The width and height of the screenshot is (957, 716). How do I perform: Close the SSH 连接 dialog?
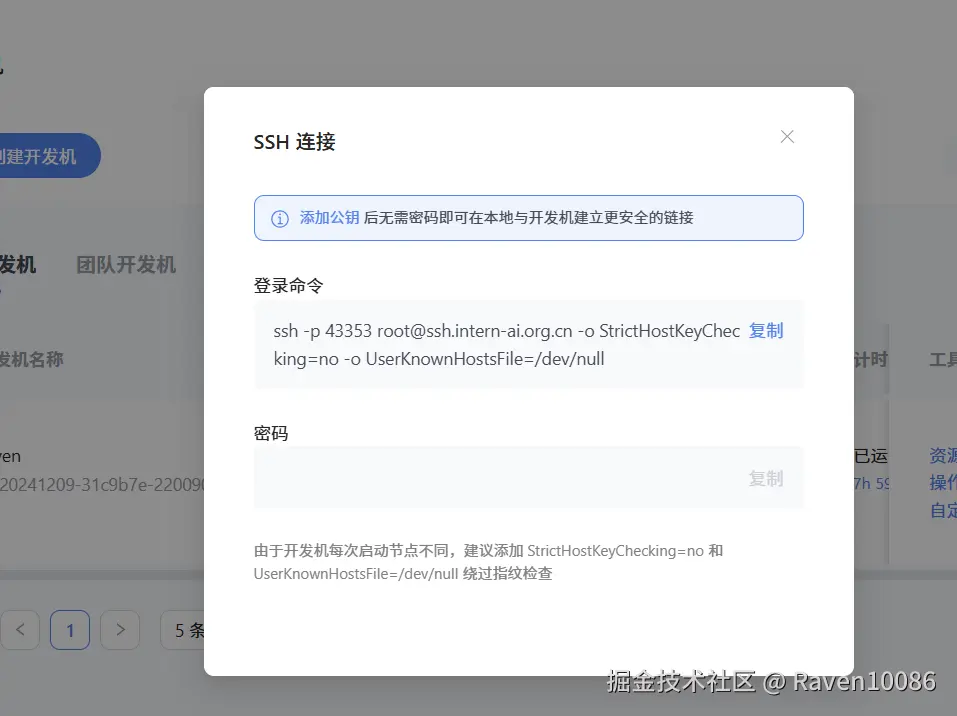coord(787,137)
